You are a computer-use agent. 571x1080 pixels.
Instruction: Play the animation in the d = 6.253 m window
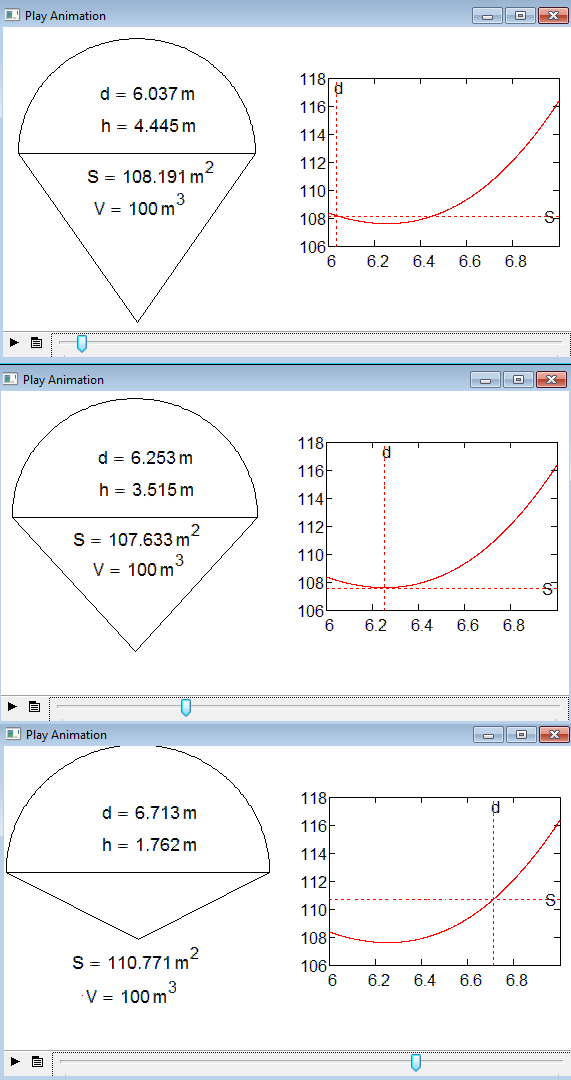[12, 706]
